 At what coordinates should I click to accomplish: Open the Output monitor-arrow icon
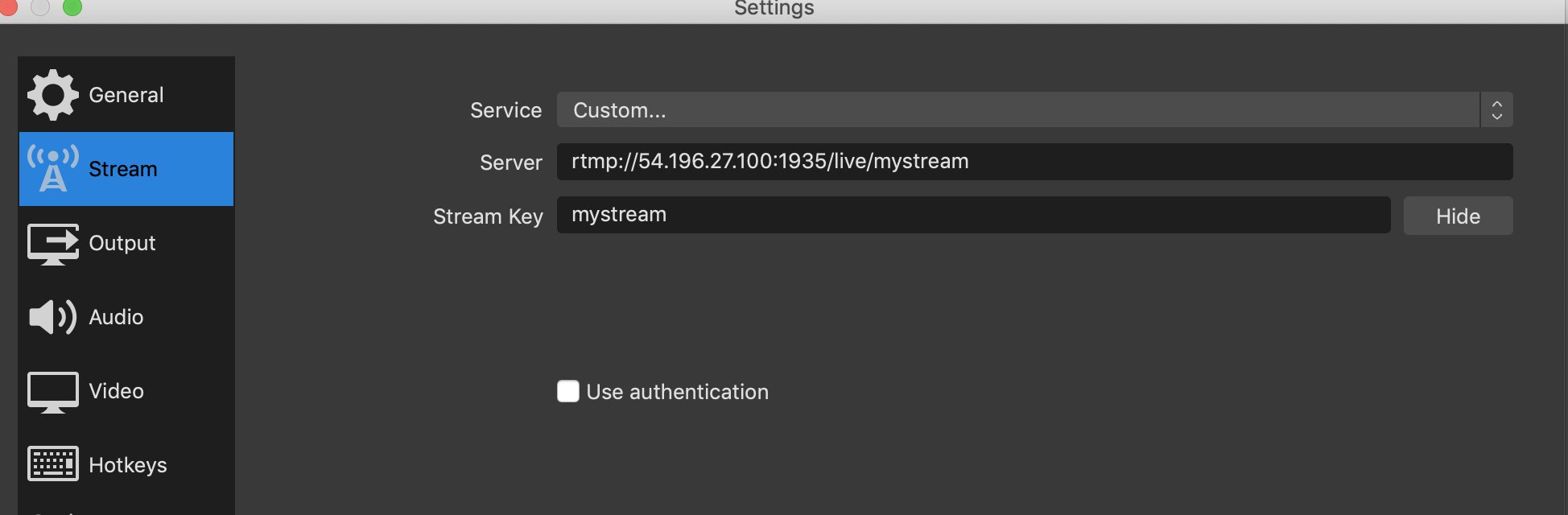53,244
